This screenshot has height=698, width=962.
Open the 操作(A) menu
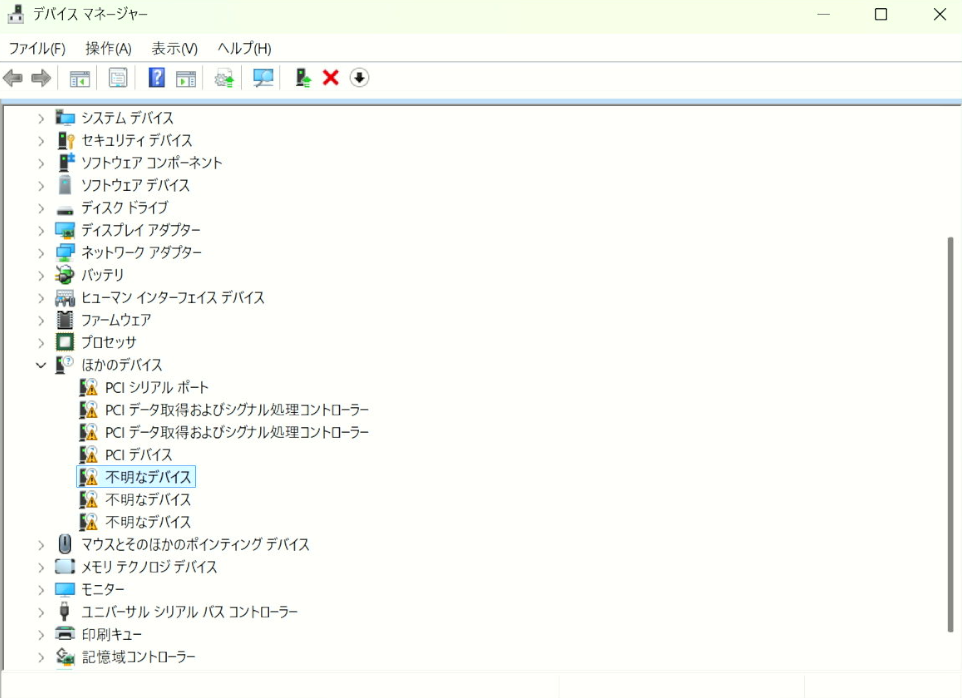[x=109, y=48]
